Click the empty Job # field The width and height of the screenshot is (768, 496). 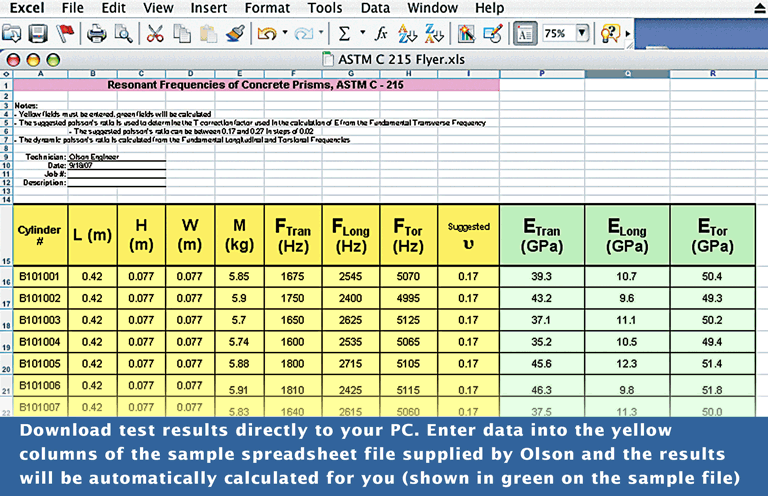point(117,174)
